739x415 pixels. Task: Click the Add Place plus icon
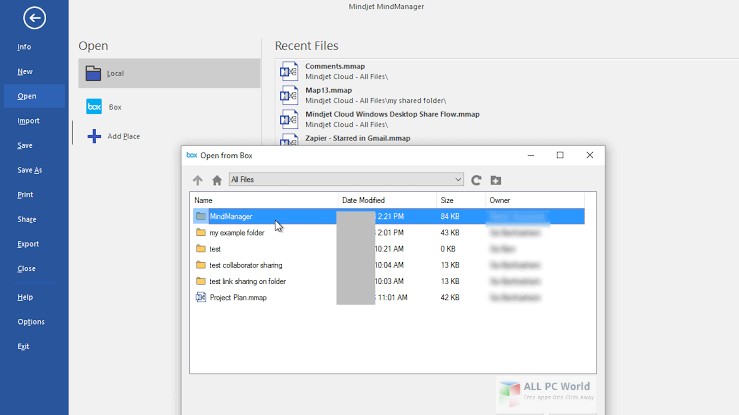click(x=94, y=136)
